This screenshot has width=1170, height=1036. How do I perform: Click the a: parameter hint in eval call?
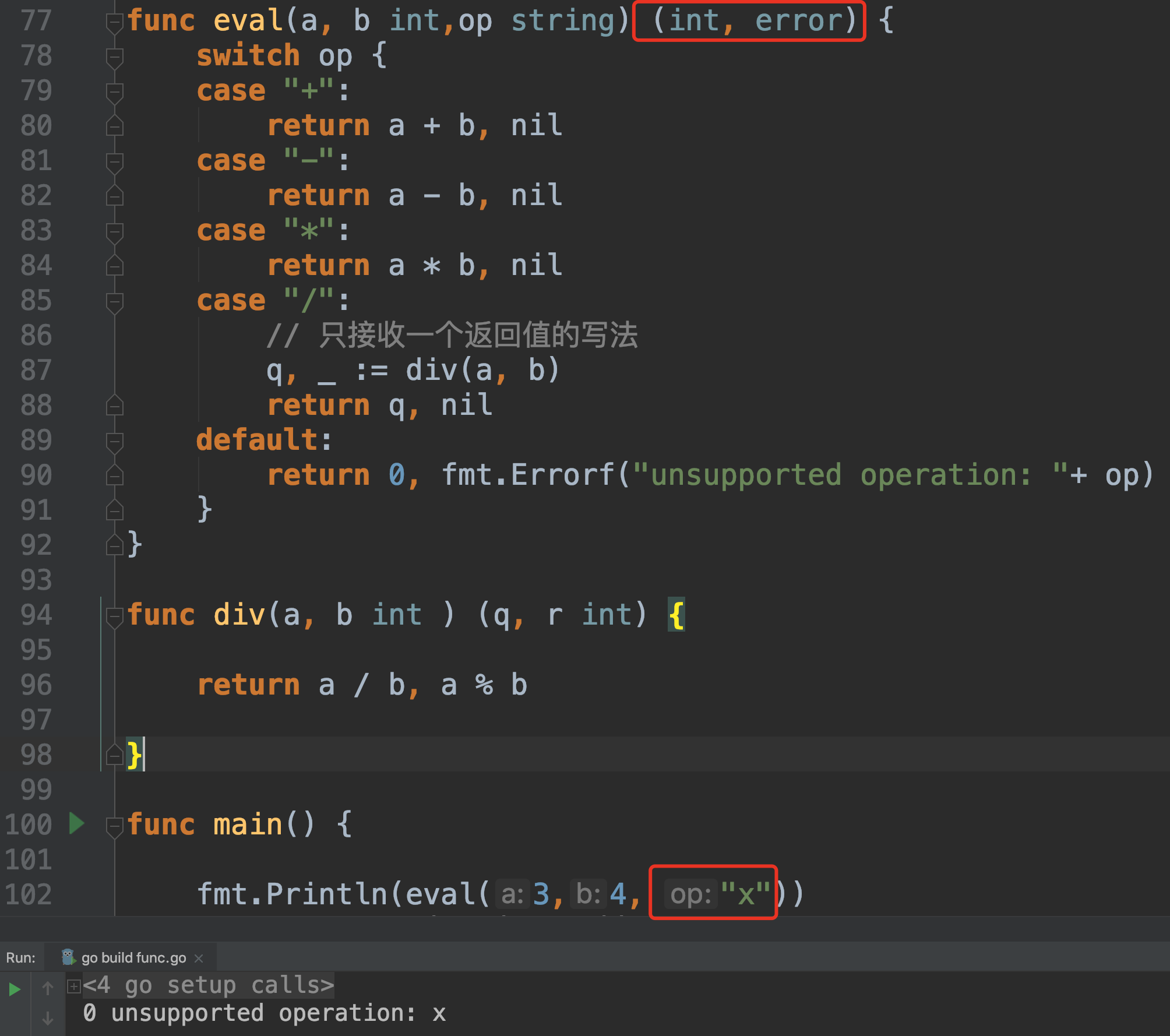513,894
